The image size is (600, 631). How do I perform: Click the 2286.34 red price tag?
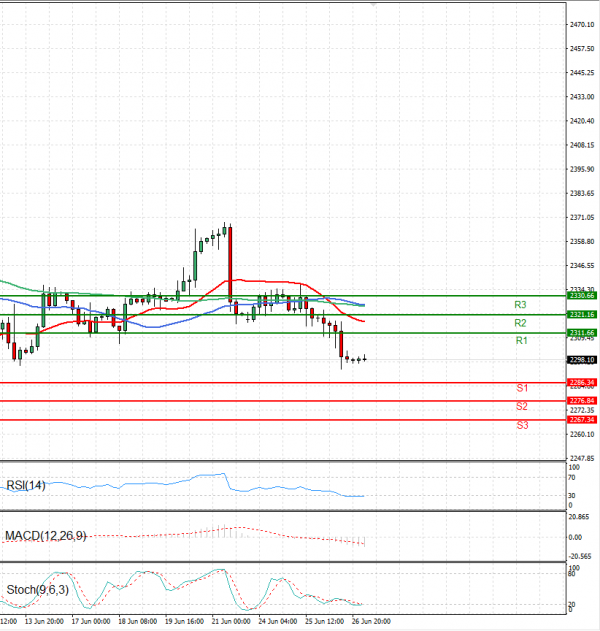582,382
